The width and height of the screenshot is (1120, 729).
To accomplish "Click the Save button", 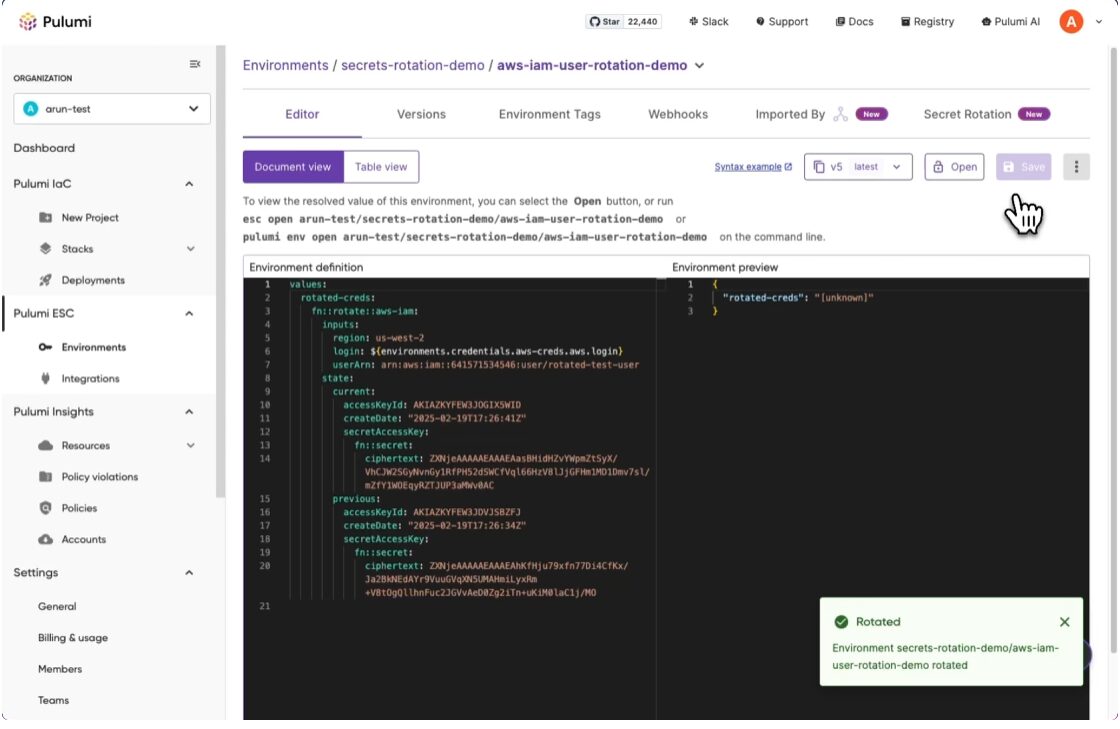I will click(x=1024, y=166).
